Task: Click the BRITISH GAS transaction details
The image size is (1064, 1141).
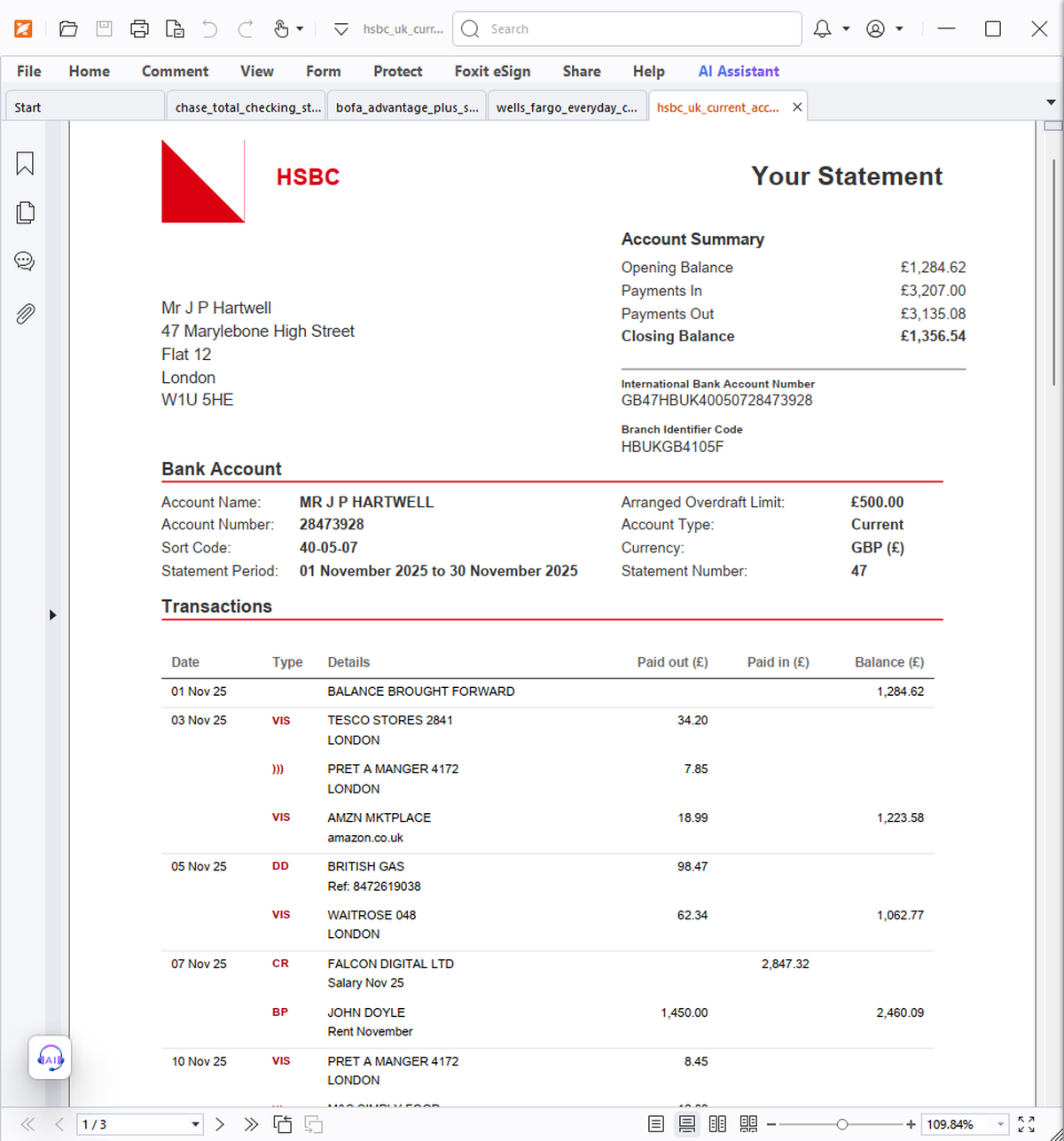Action: 374,876
